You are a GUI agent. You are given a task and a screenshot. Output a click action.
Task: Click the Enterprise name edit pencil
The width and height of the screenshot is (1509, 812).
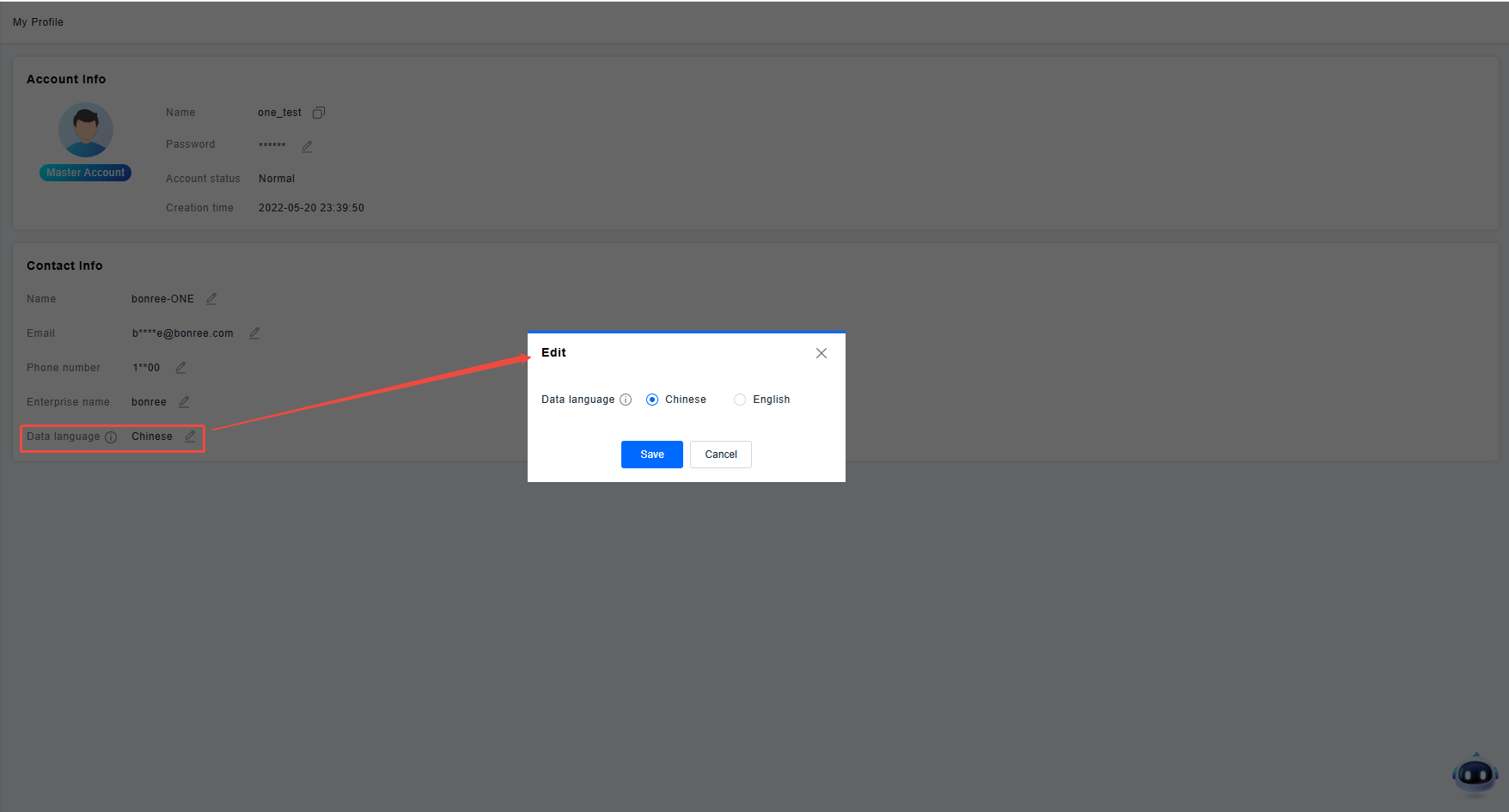coord(184,402)
